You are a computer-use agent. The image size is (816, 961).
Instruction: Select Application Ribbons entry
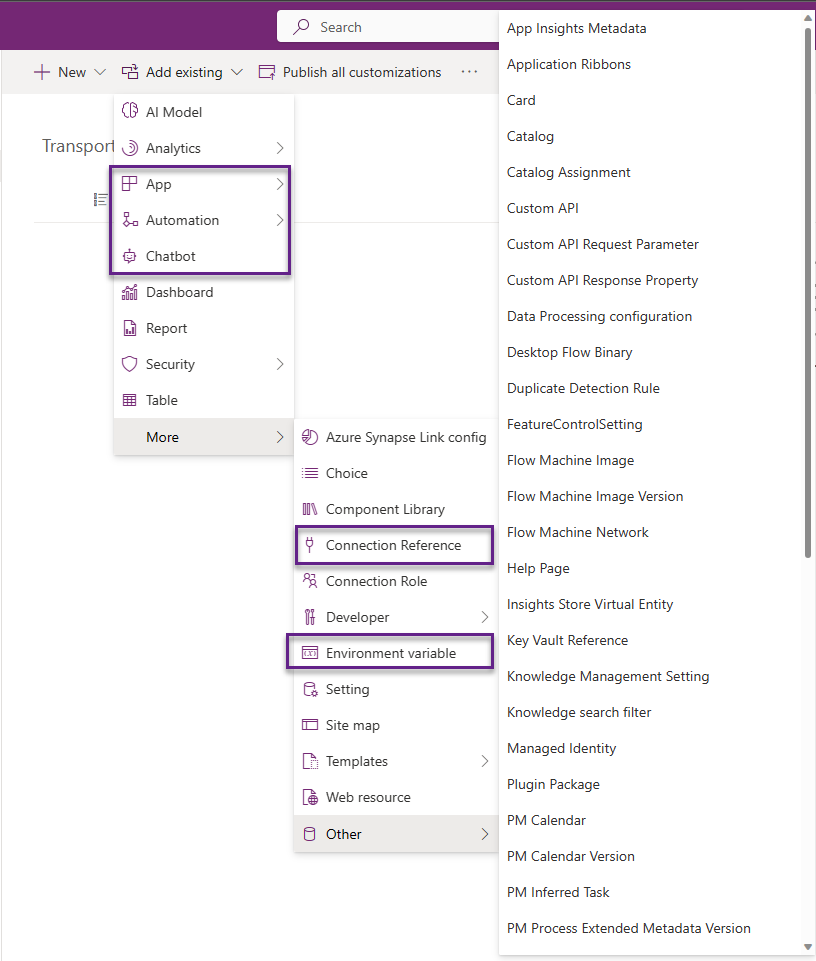(x=651, y=64)
